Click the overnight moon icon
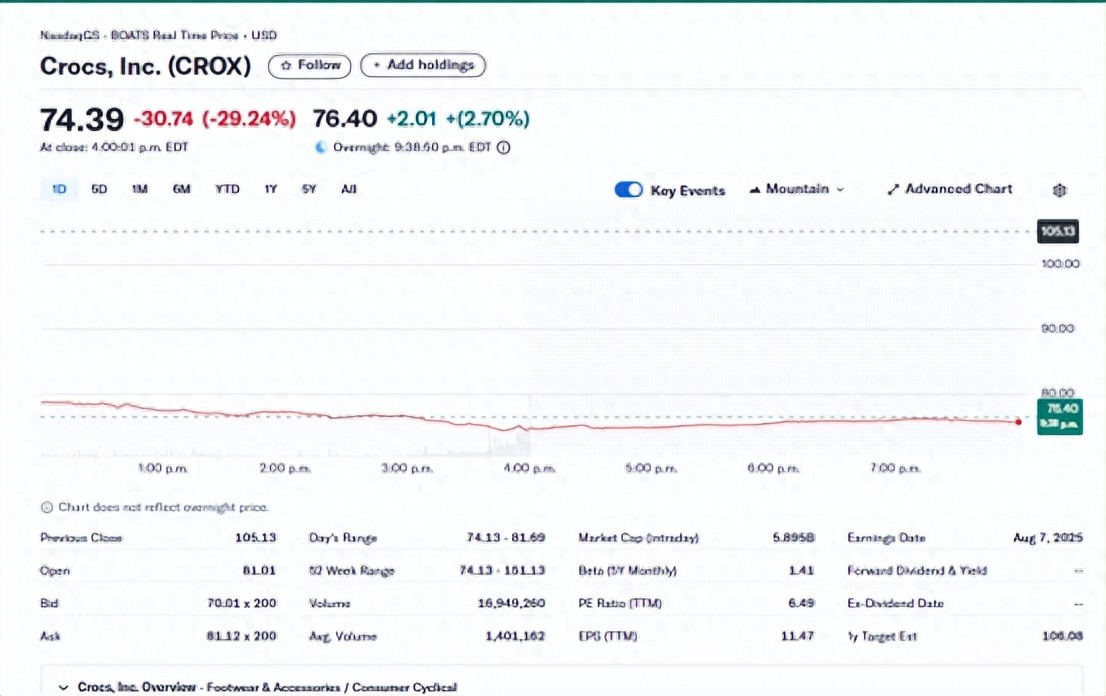Viewport: 1106px width, 696px height. [x=320, y=147]
